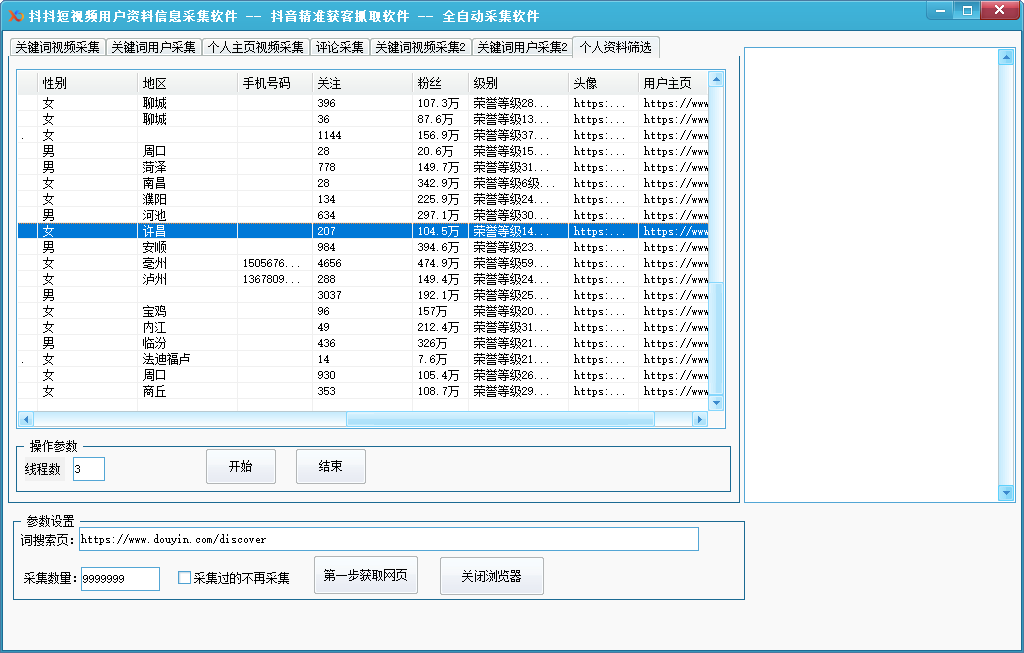Screen dimensions: 1024x653
Task: Select the row with region 内江
Action: click(363, 327)
